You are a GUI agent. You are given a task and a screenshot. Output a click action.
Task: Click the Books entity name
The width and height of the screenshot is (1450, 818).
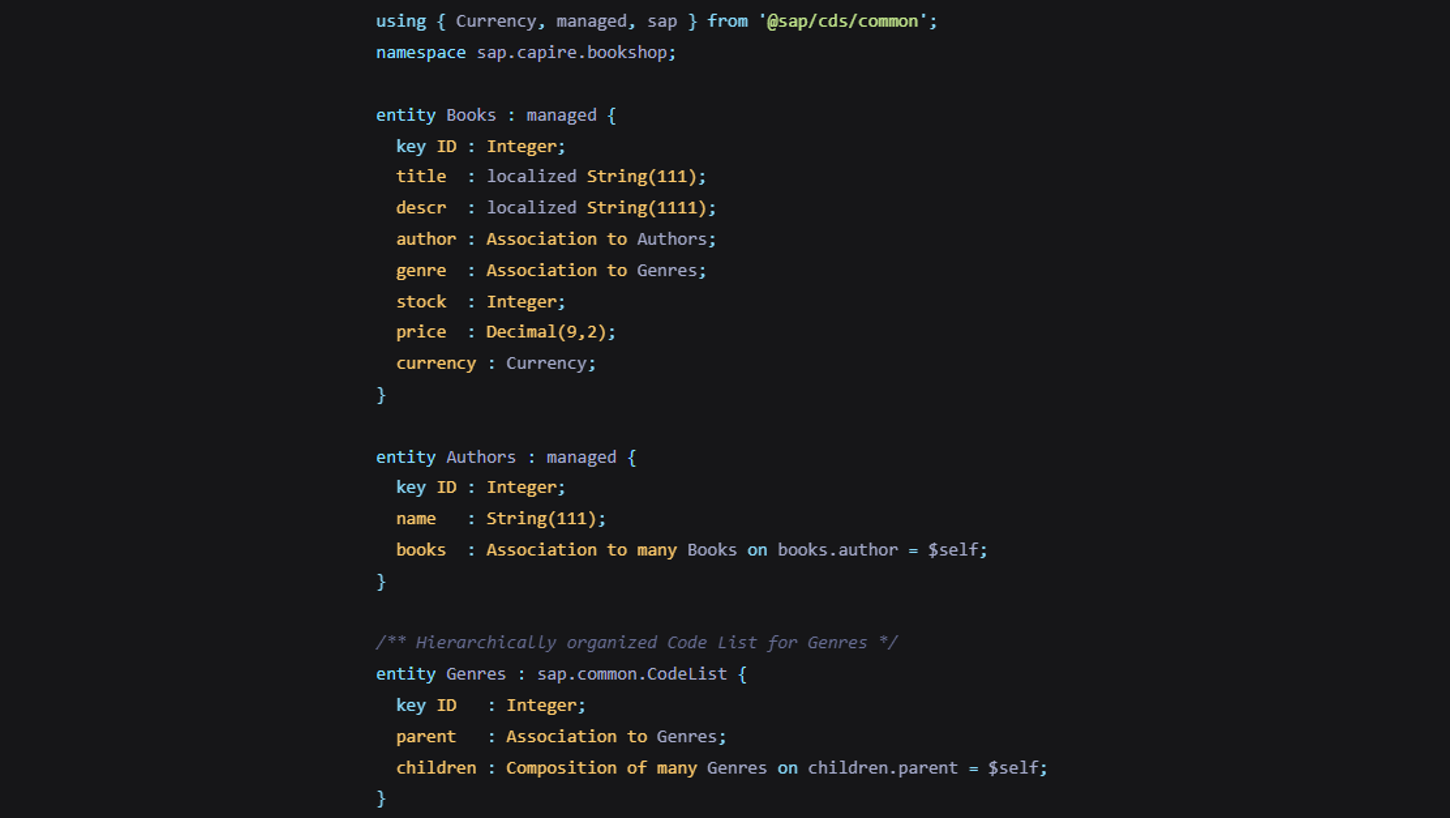click(471, 115)
